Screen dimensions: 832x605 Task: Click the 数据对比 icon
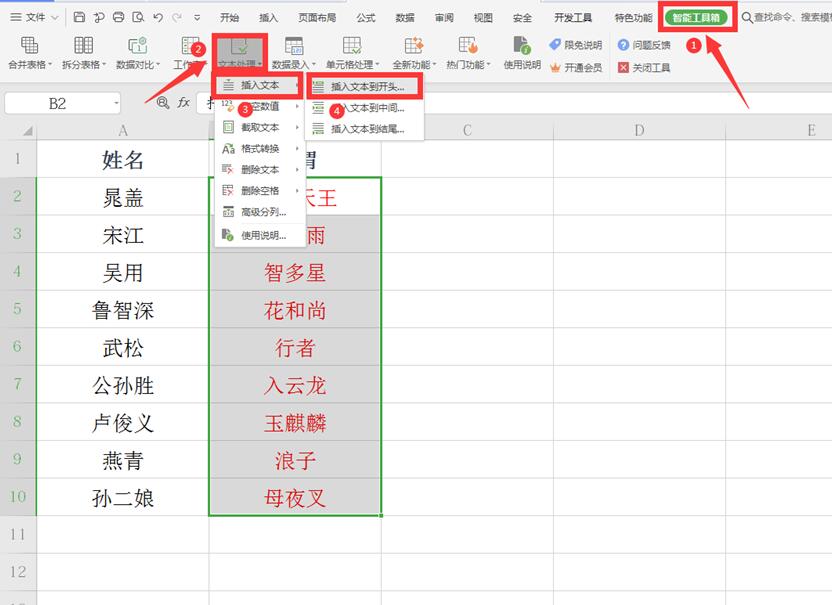pyautogui.click(x=137, y=46)
